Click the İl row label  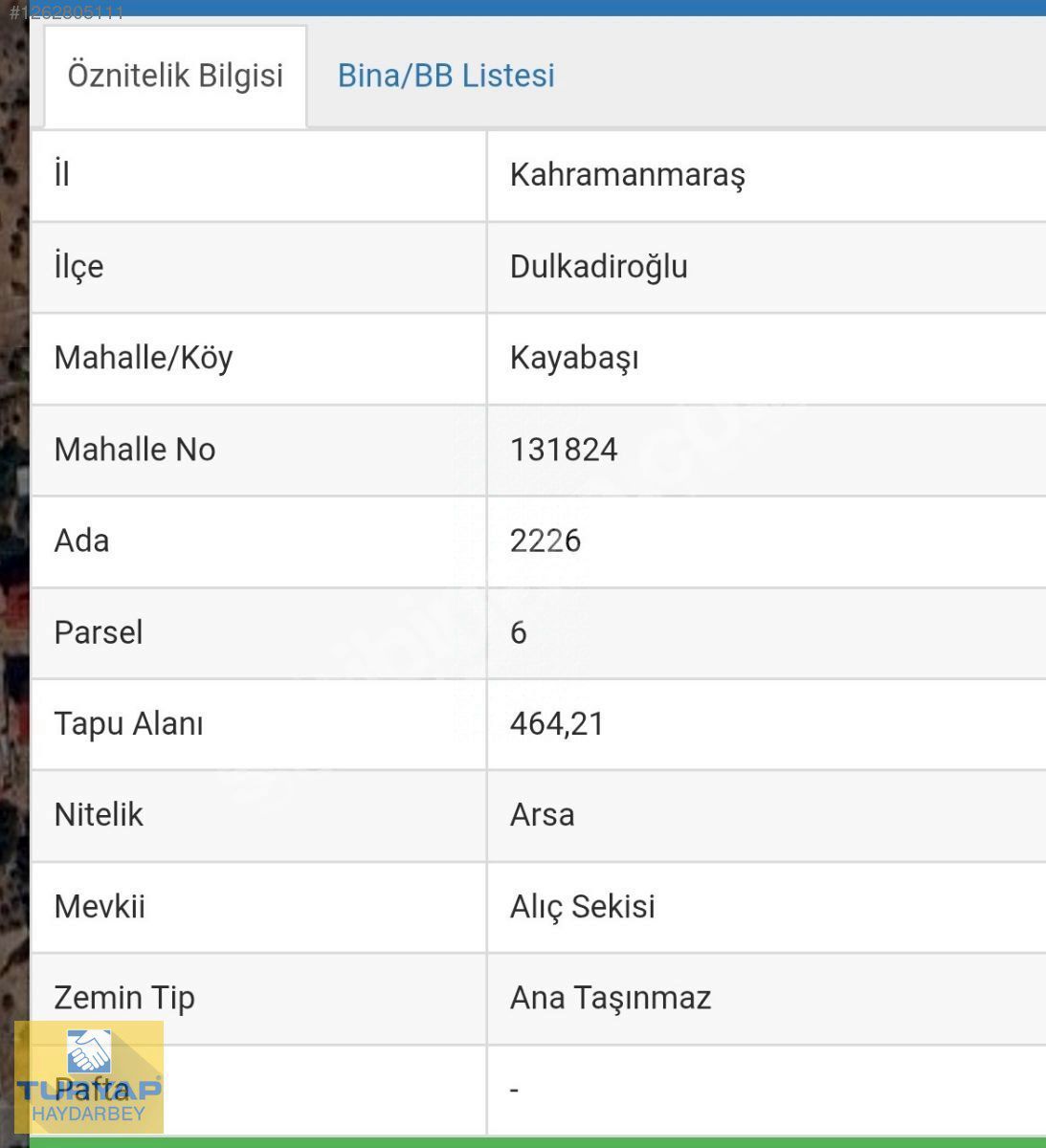coord(62,175)
